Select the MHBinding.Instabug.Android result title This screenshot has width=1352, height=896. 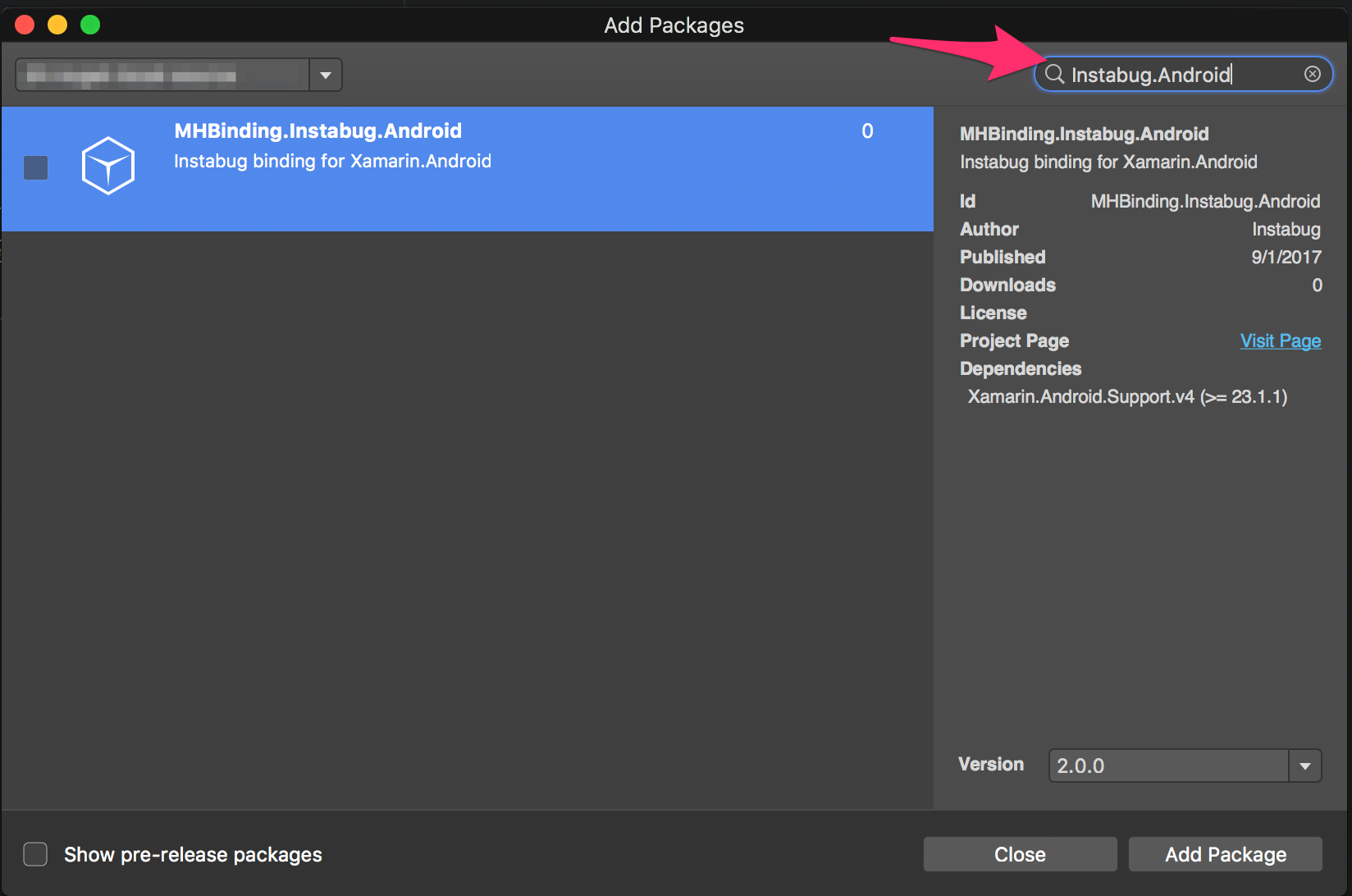click(x=318, y=130)
